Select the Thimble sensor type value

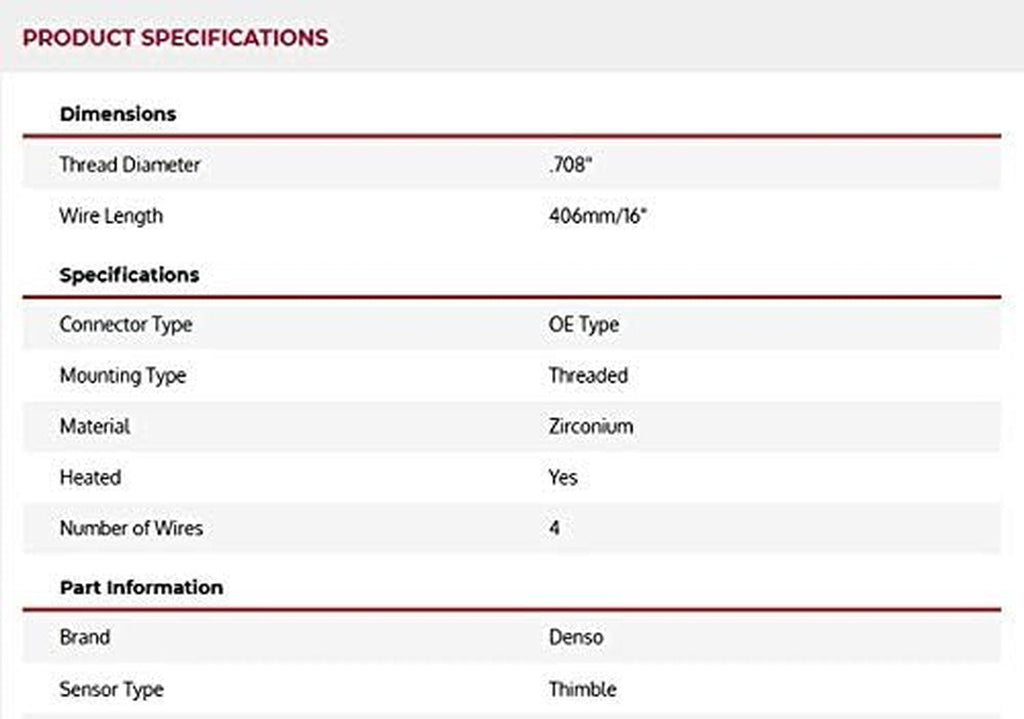click(x=582, y=689)
